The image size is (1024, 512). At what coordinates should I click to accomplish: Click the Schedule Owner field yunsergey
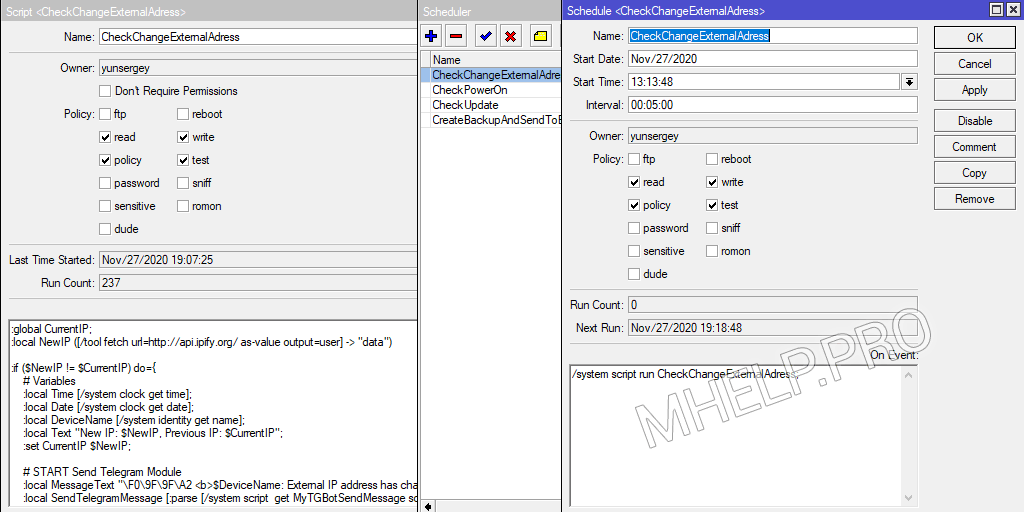(x=773, y=136)
